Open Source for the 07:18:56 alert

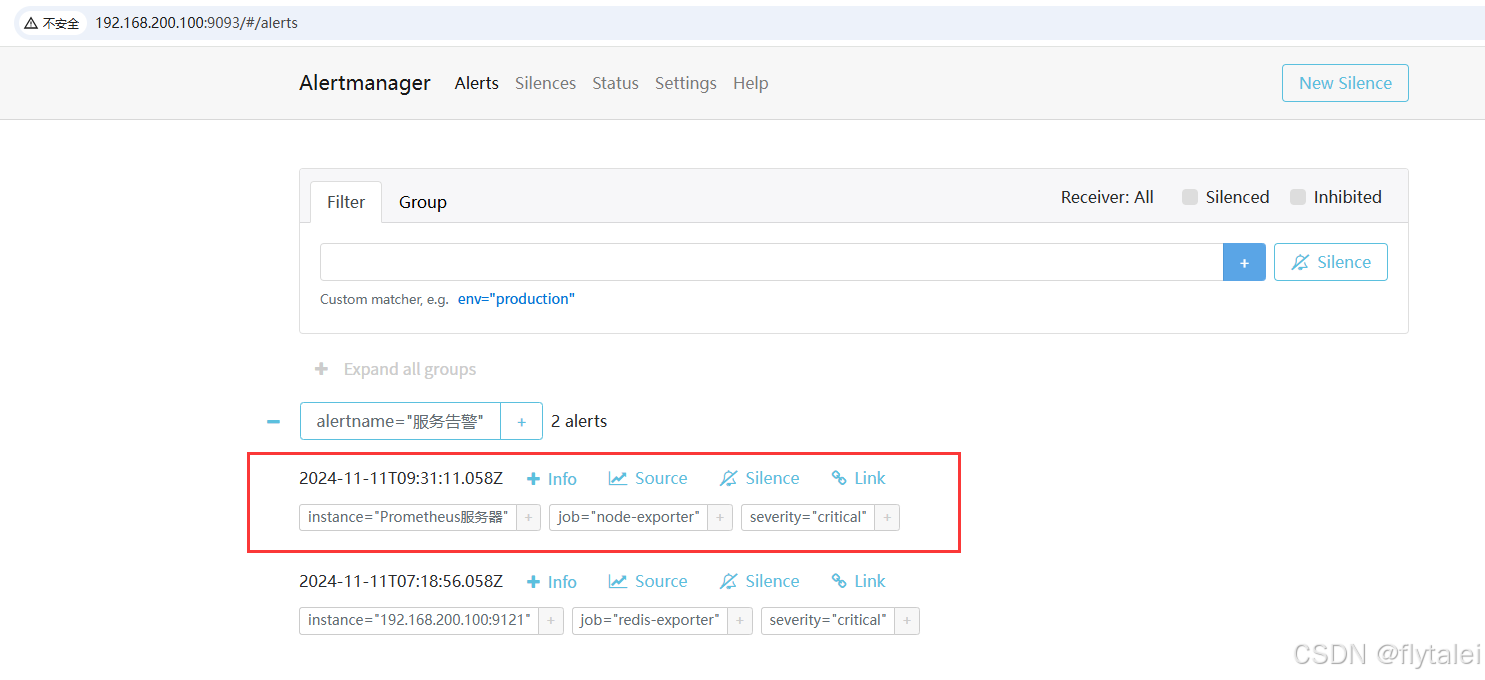(648, 581)
